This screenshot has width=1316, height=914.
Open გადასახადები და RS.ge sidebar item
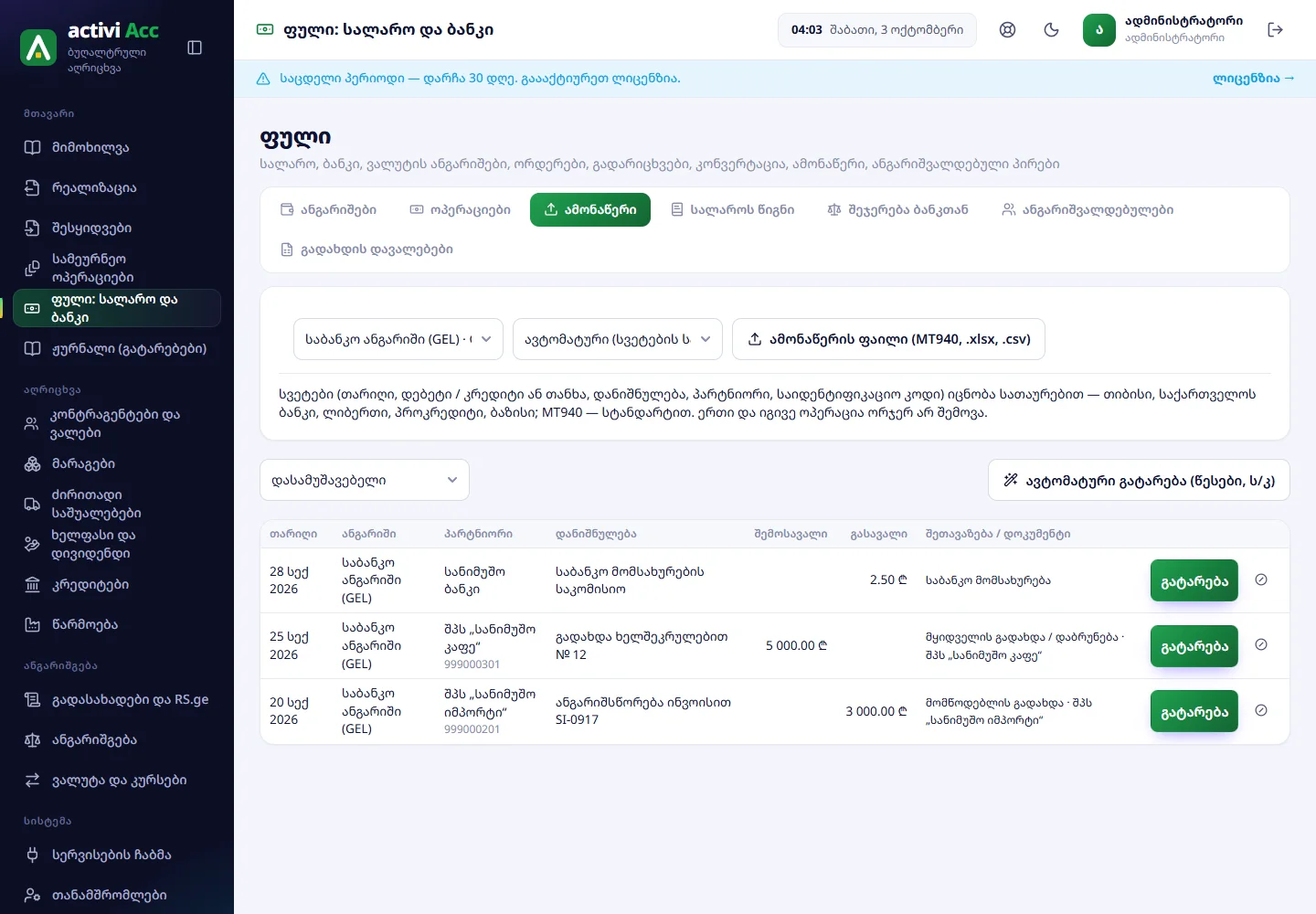tap(117, 699)
